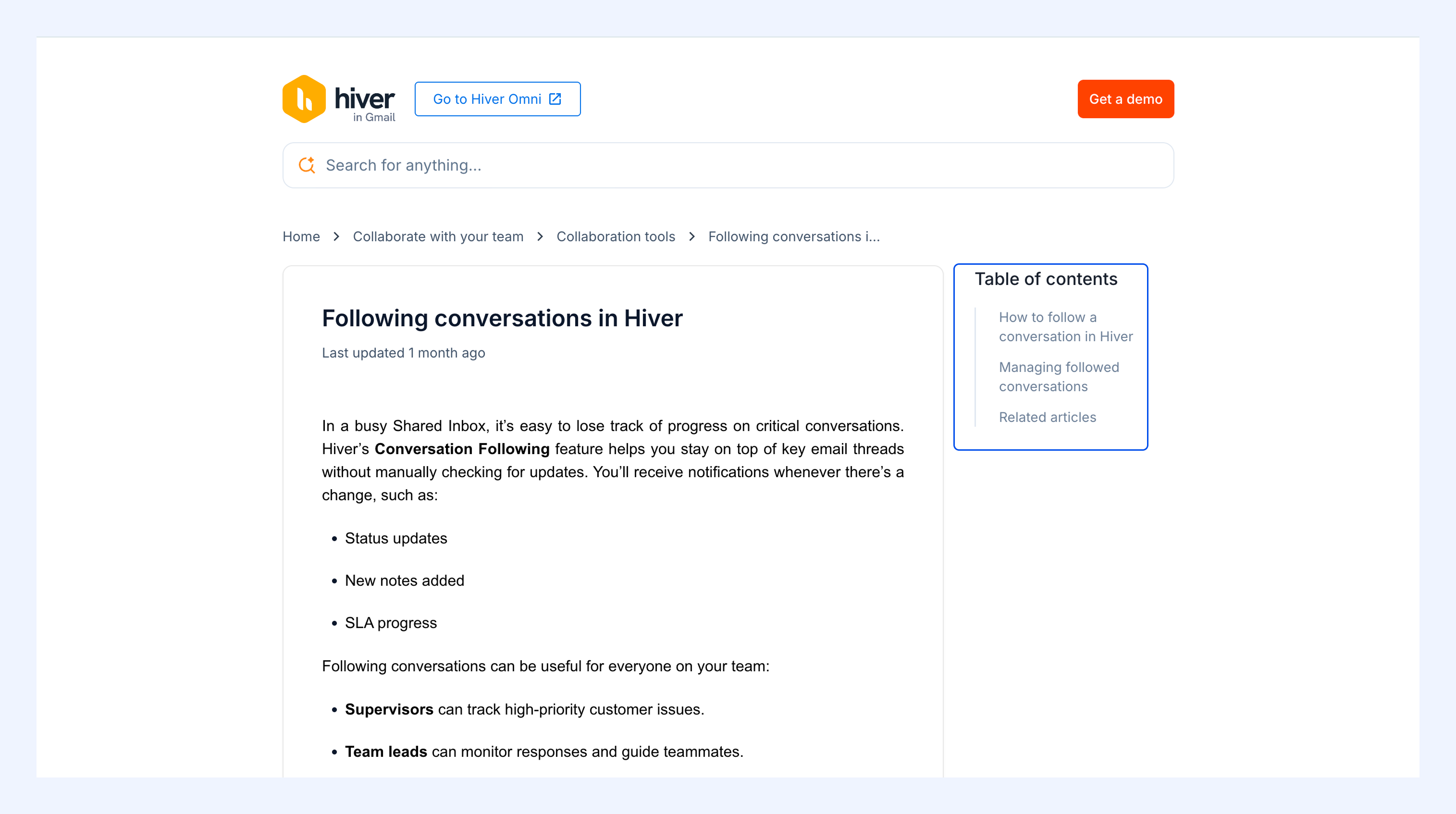Click the chevron after Home breadcrumb
The image size is (1456, 814).
tap(336, 236)
